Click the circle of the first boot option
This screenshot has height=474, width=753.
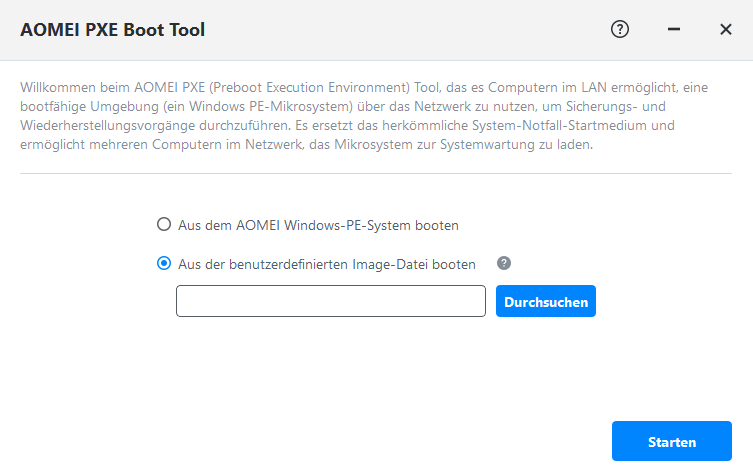[164, 225]
